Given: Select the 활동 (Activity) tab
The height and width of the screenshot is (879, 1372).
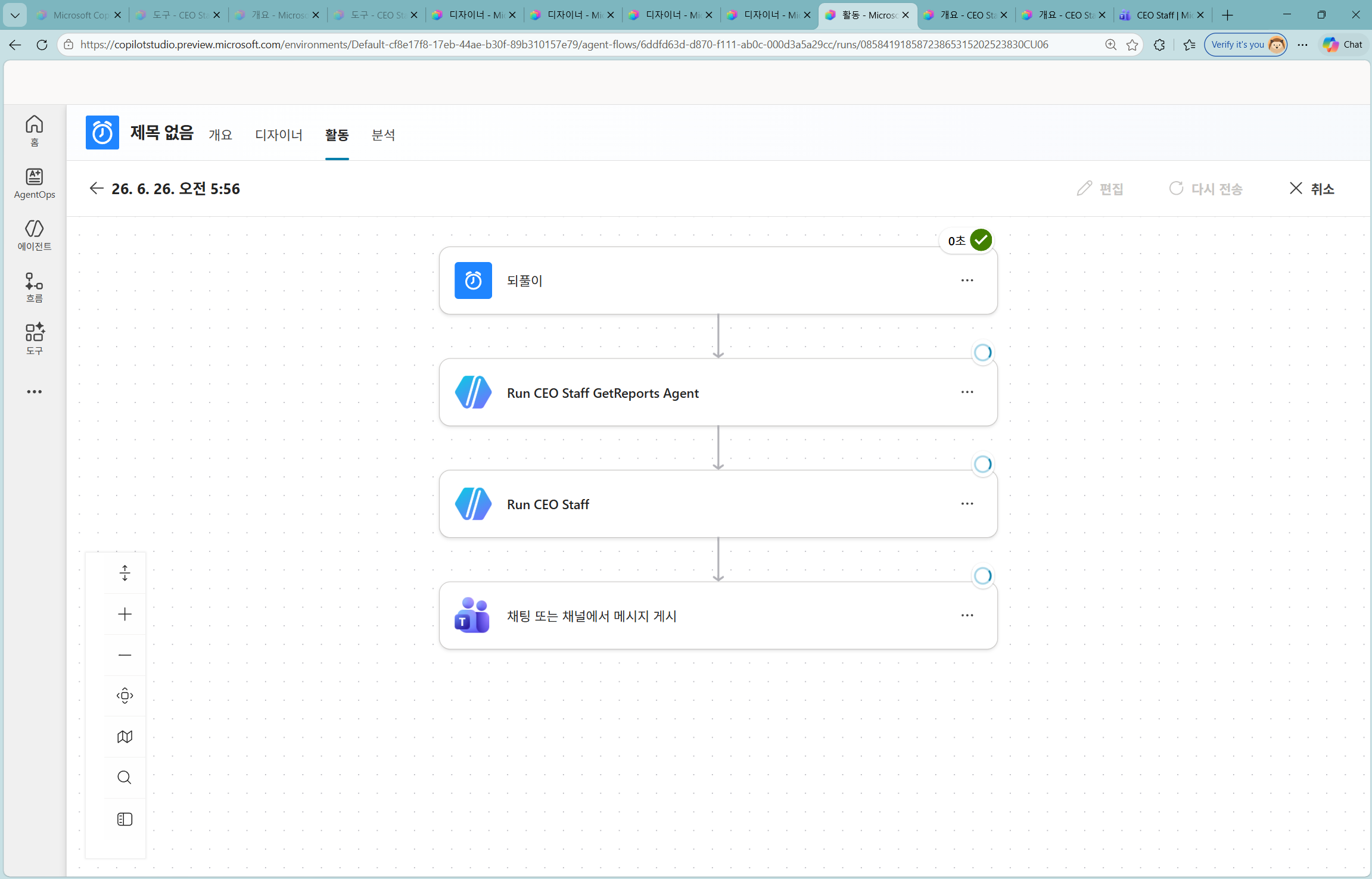Looking at the screenshot, I should pyautogui.click(x=337, y=135).
